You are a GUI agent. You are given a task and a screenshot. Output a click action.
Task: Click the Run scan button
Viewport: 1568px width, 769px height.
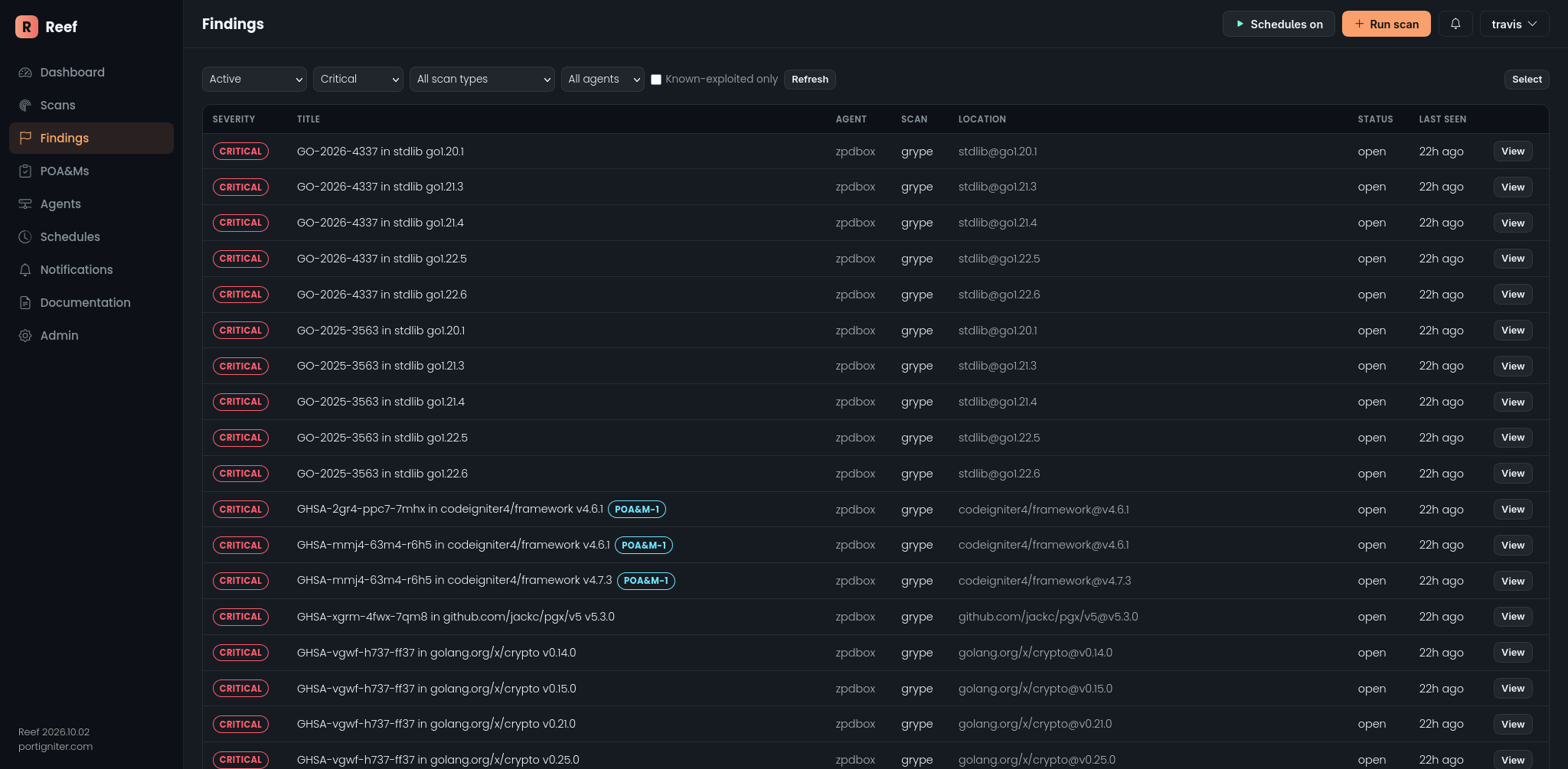[1386, 24]
